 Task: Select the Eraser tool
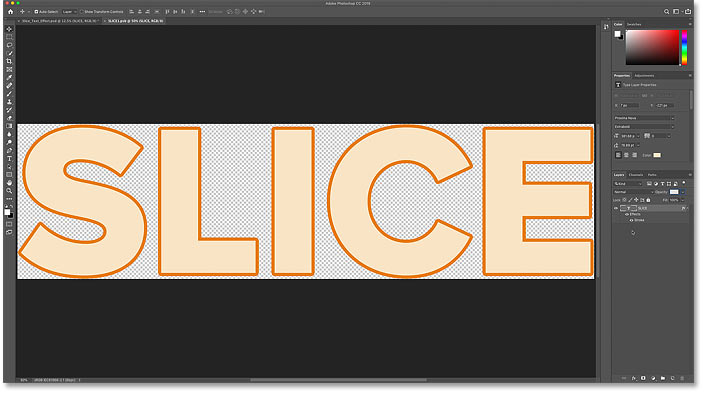click(x=9, y=118)
